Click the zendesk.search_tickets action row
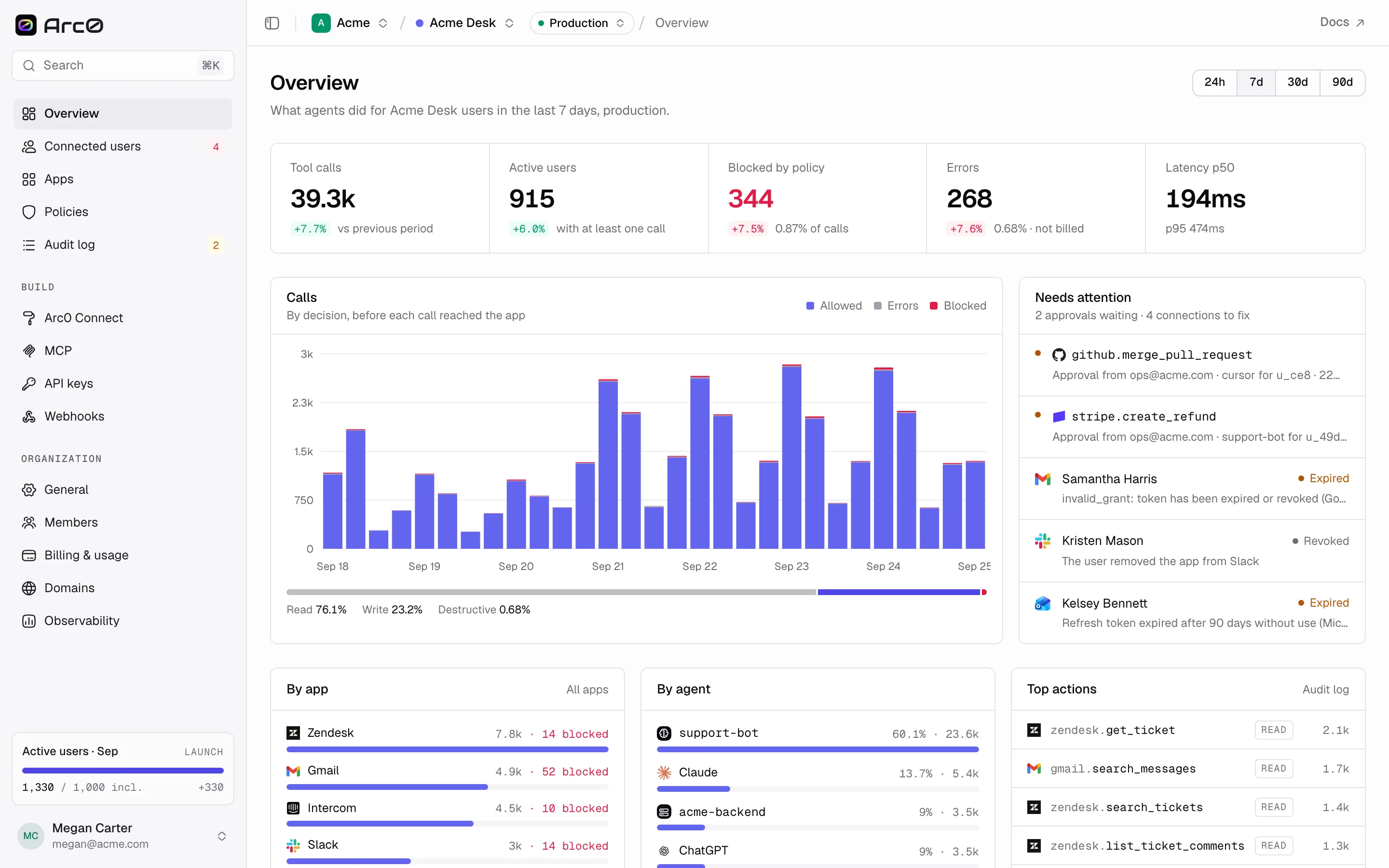Image resolution: width=1389 pixels, height=868 pixels. (1187, 807)
